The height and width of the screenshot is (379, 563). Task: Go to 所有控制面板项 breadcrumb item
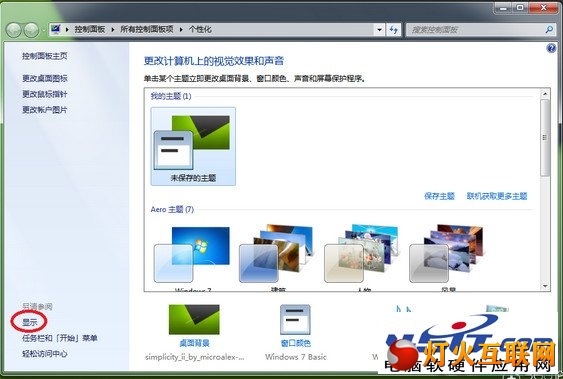point(146,29)
